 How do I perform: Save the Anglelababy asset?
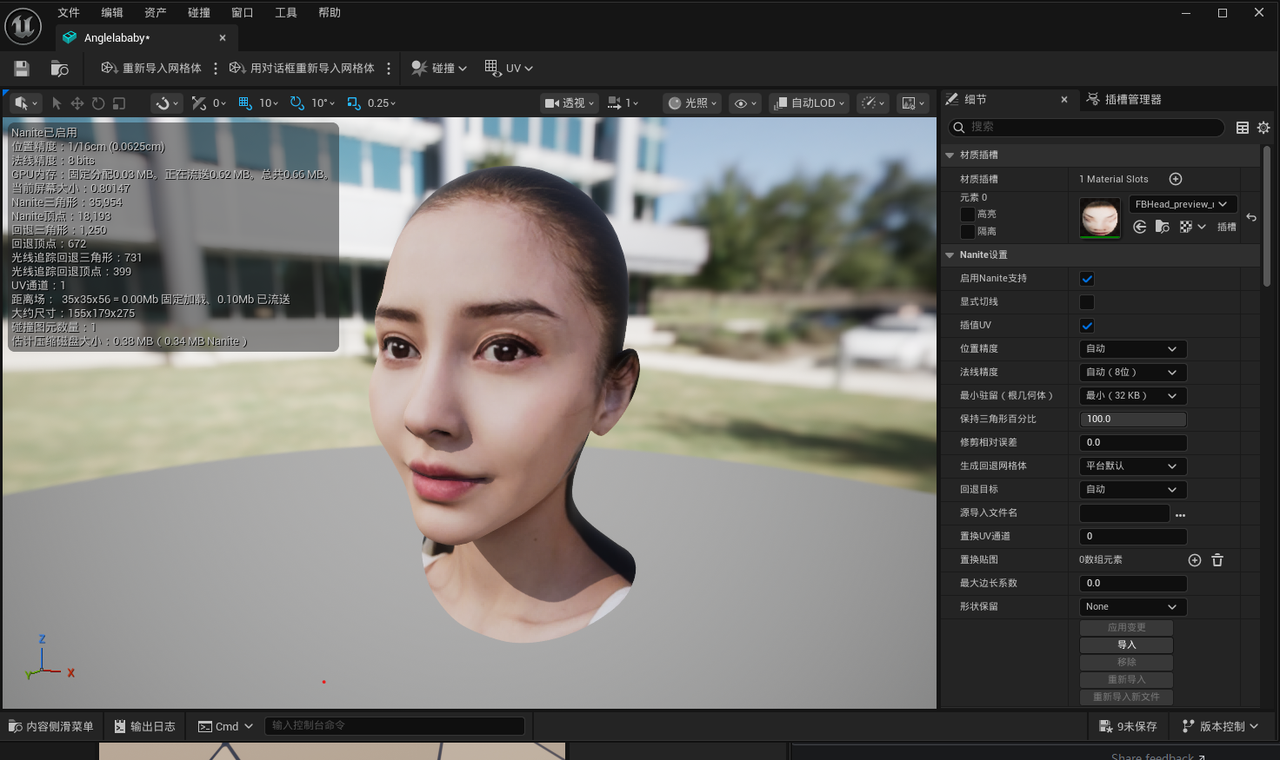click(x=21, y=68)
